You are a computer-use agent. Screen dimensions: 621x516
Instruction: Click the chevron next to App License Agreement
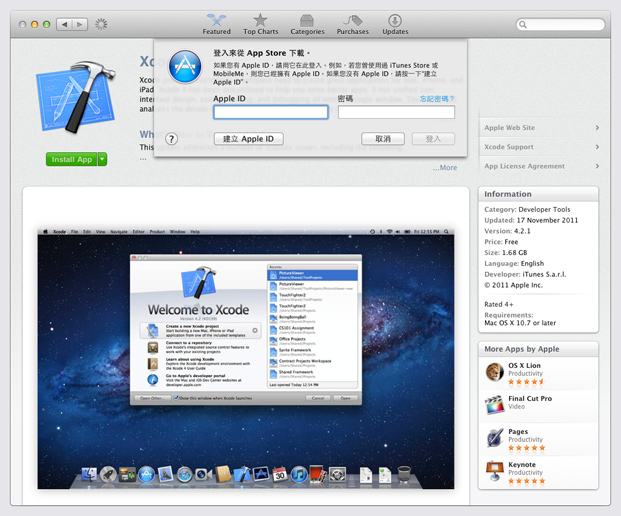point(597,166)
